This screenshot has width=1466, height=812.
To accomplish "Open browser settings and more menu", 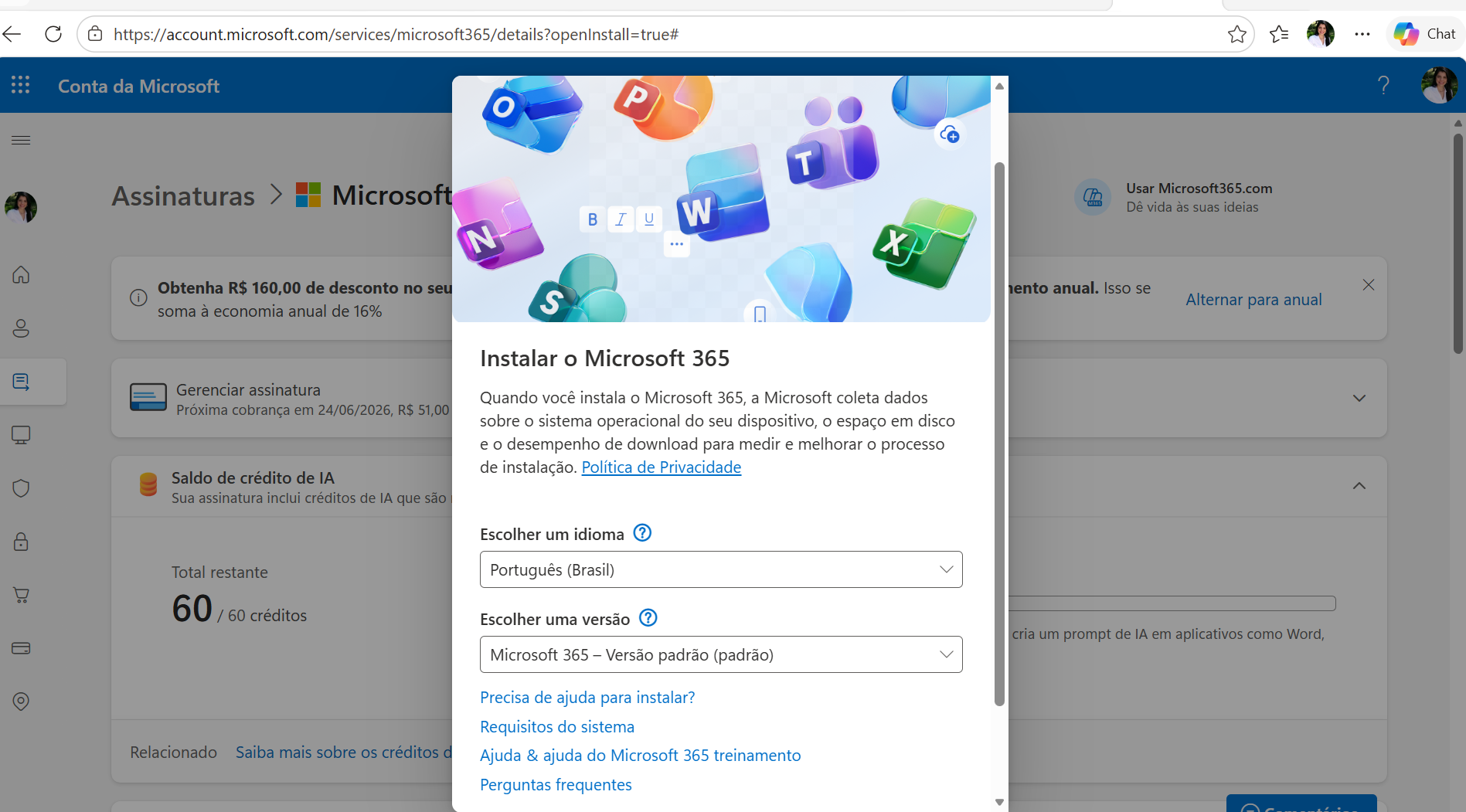I will click(1362, 34).
